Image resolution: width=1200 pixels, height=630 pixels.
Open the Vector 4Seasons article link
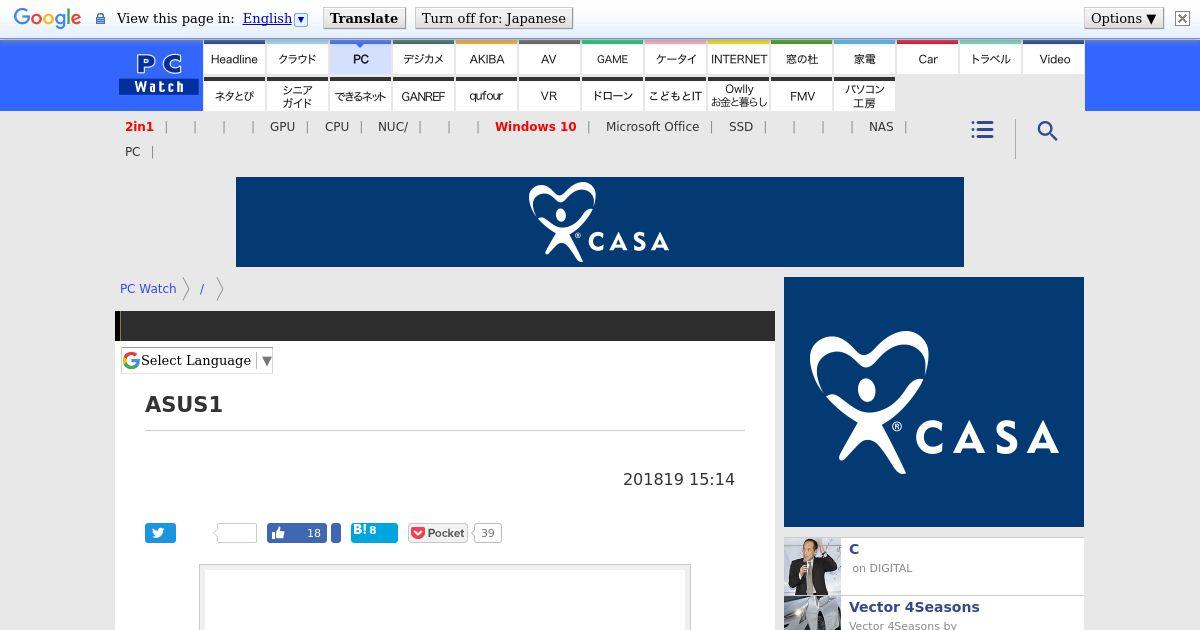(x=914, y=607)
